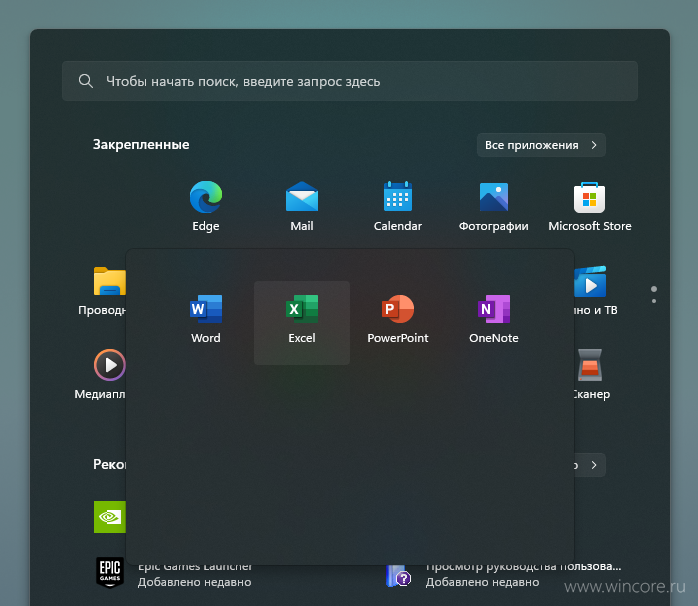Open the Проводник file explorer icon

coord(110,281)
